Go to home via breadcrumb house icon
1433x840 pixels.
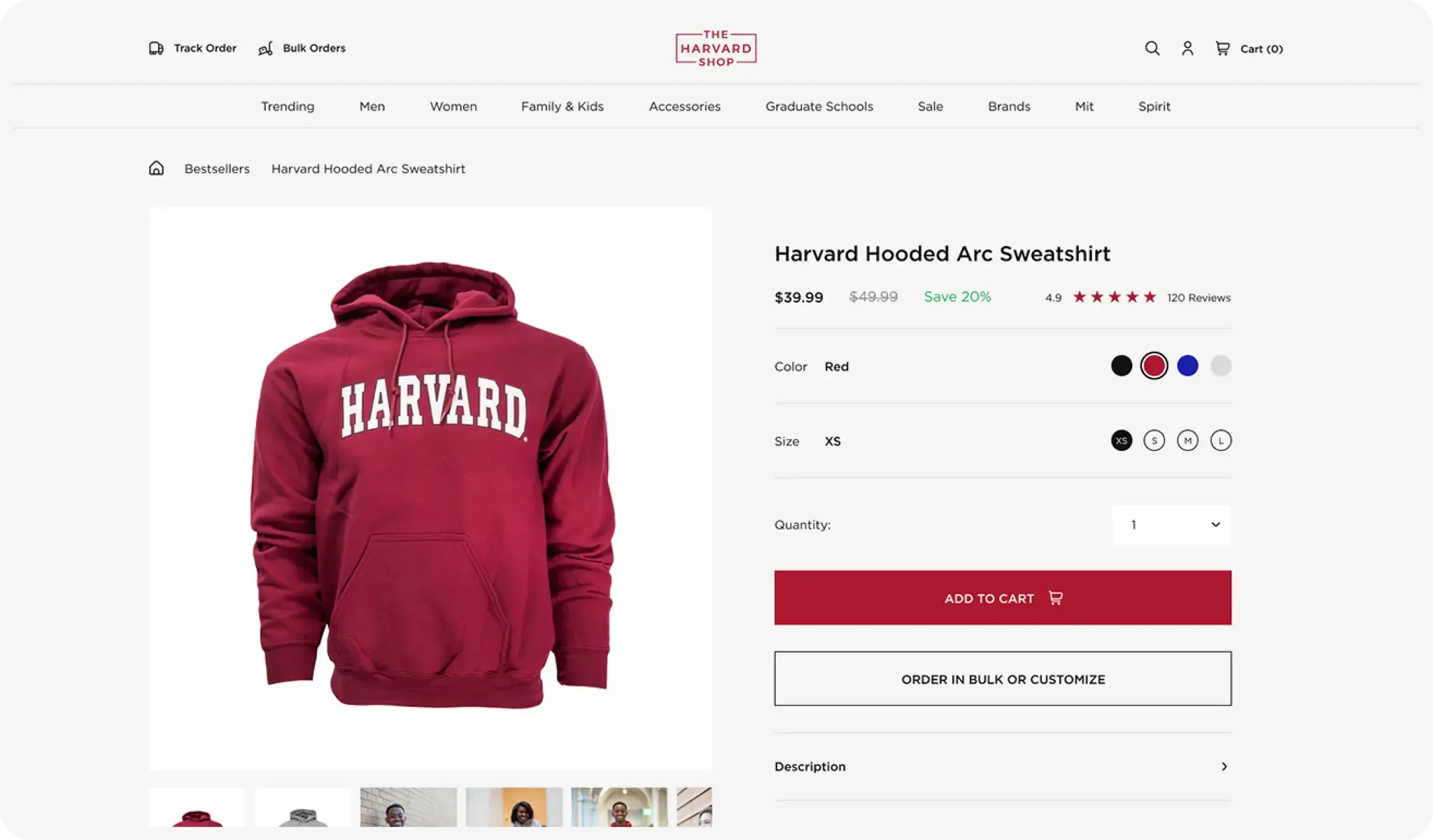point(156,169)
